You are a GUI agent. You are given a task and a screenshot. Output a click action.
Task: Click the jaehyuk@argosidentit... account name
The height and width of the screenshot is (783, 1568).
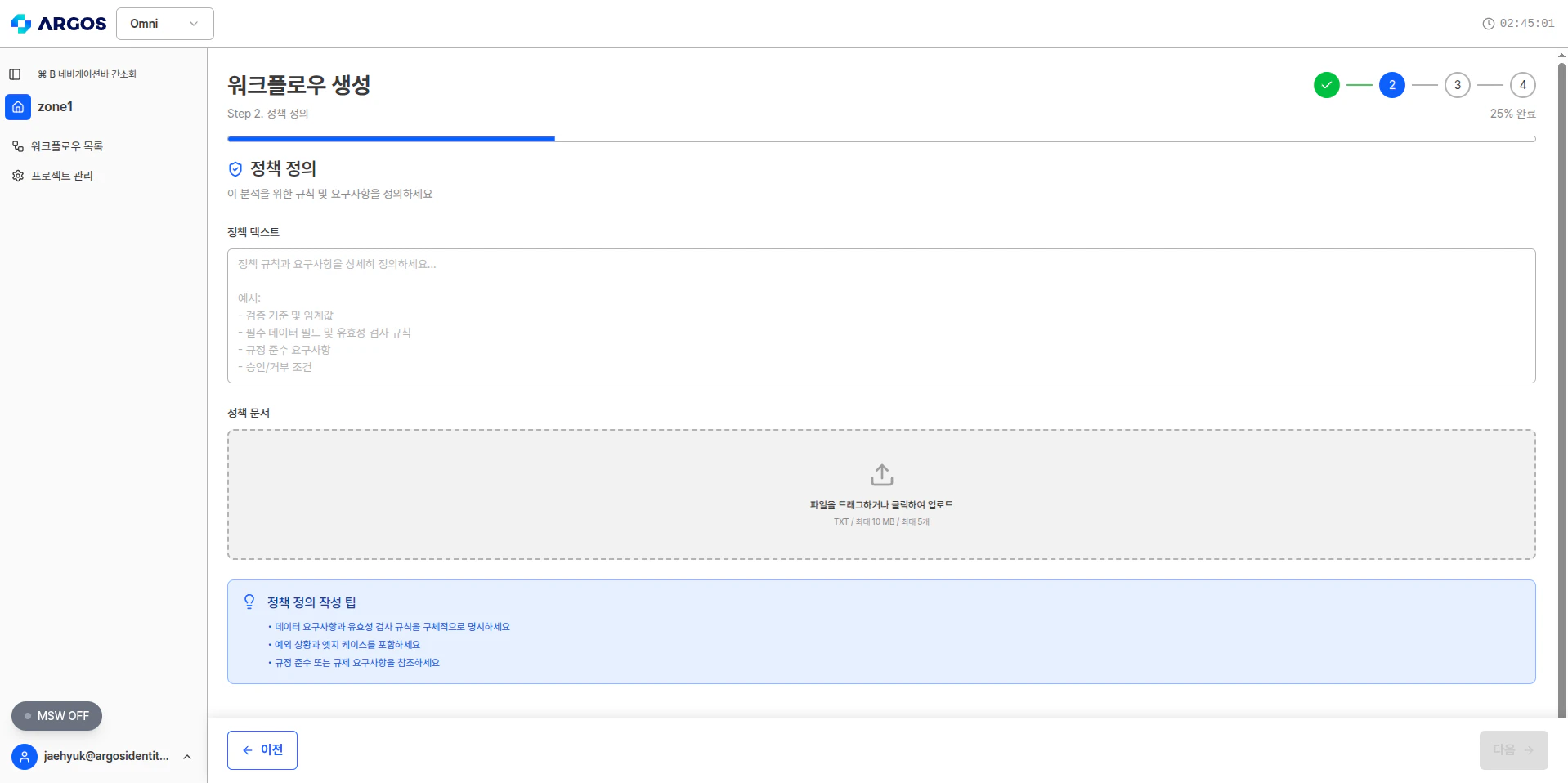tap(106, 757)
